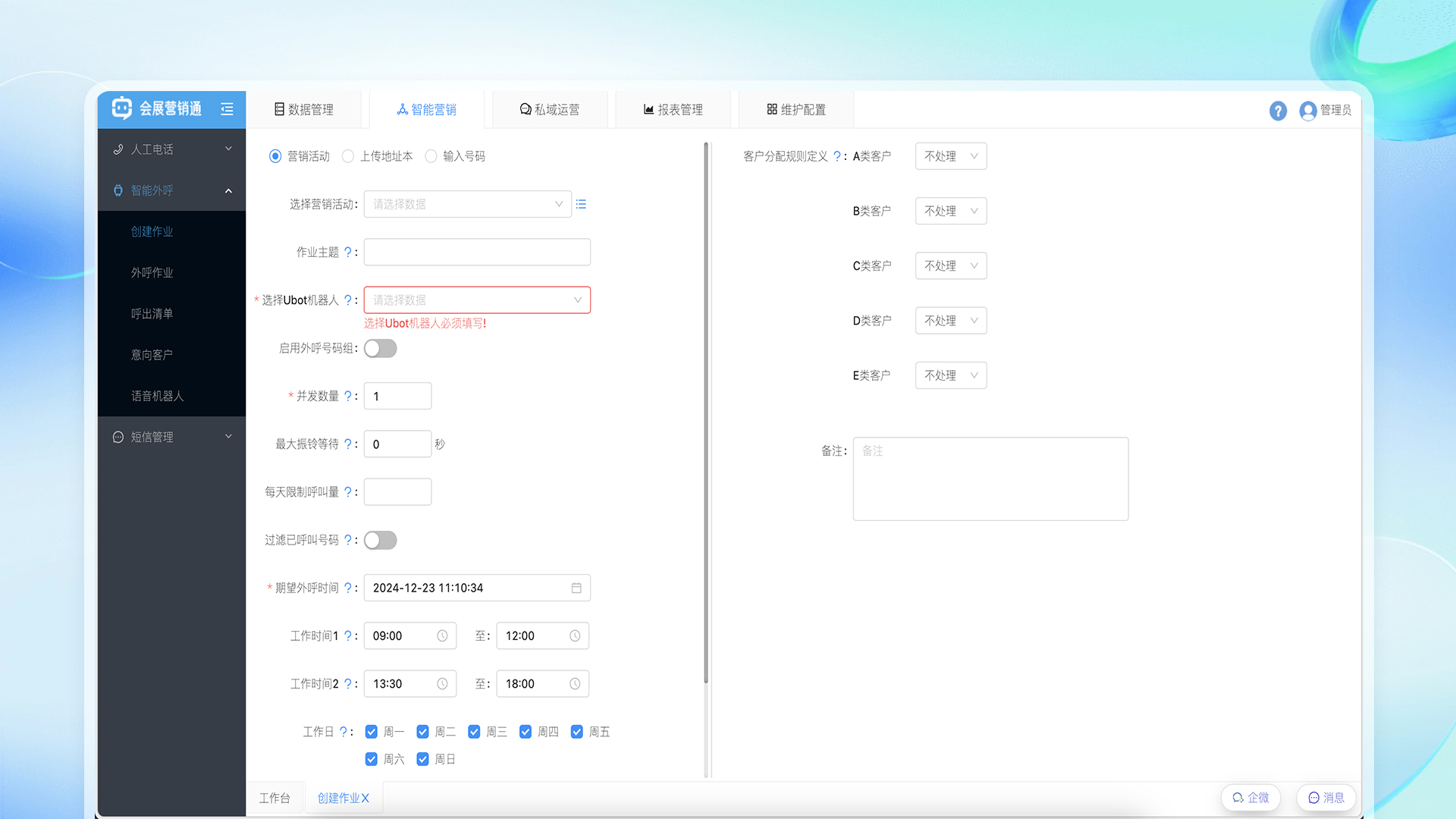Click the 企微 button
The height and width of the screenshot is (819, 1456).
[x=1250, y=798]
